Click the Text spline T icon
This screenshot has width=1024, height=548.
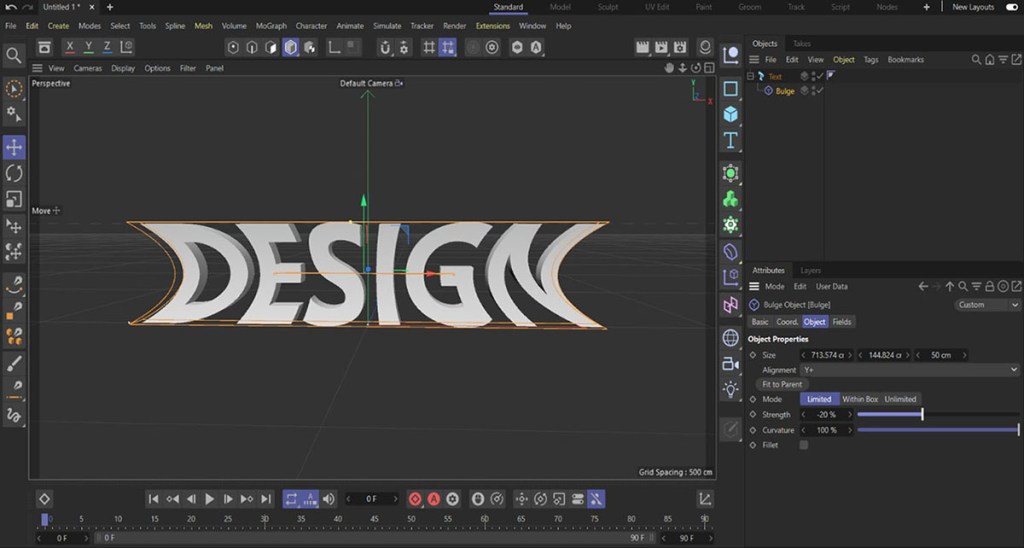tap(731, 140)
